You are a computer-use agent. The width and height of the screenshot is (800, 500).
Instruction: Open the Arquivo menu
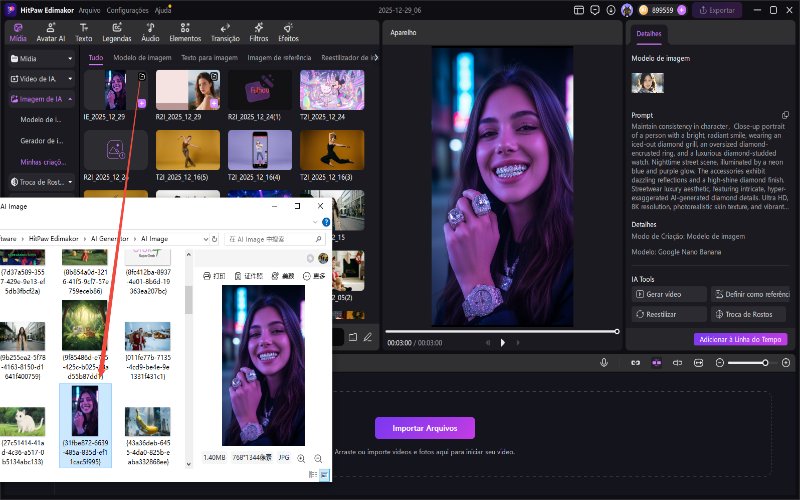pyautogui.click(x=89, y=9)
